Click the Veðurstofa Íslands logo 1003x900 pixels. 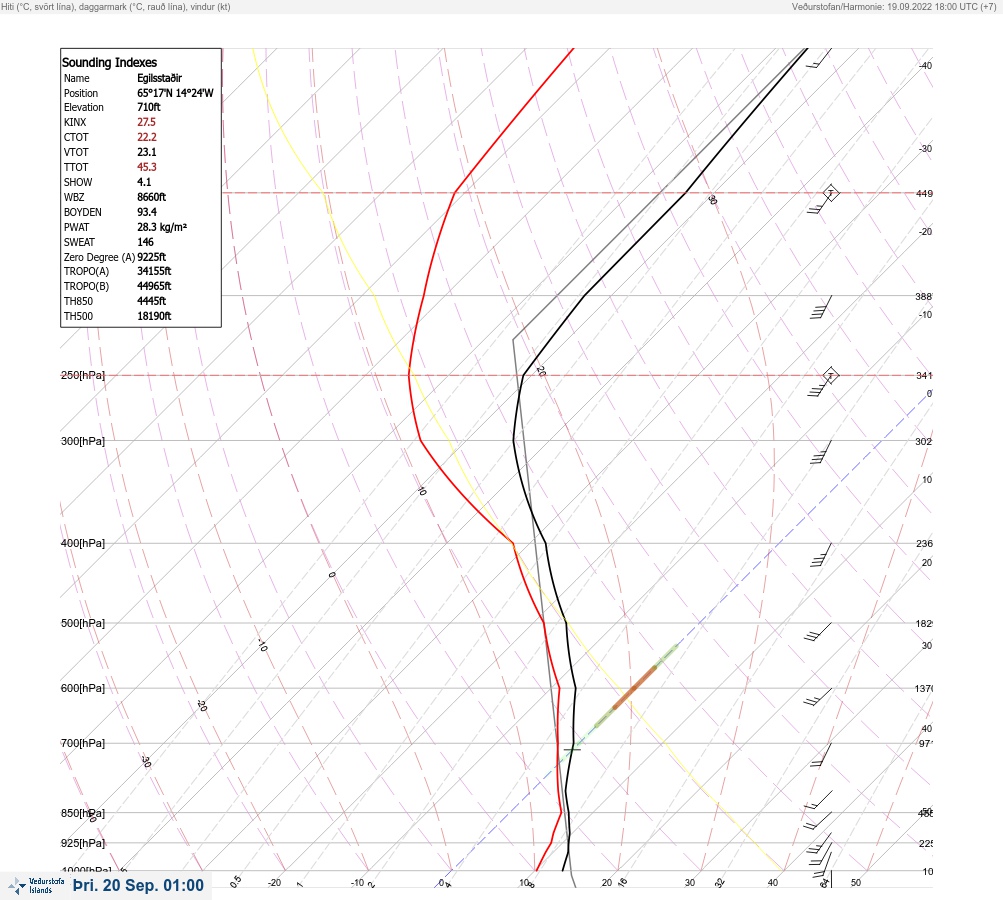pyautogui.click(x=36, y=886)
